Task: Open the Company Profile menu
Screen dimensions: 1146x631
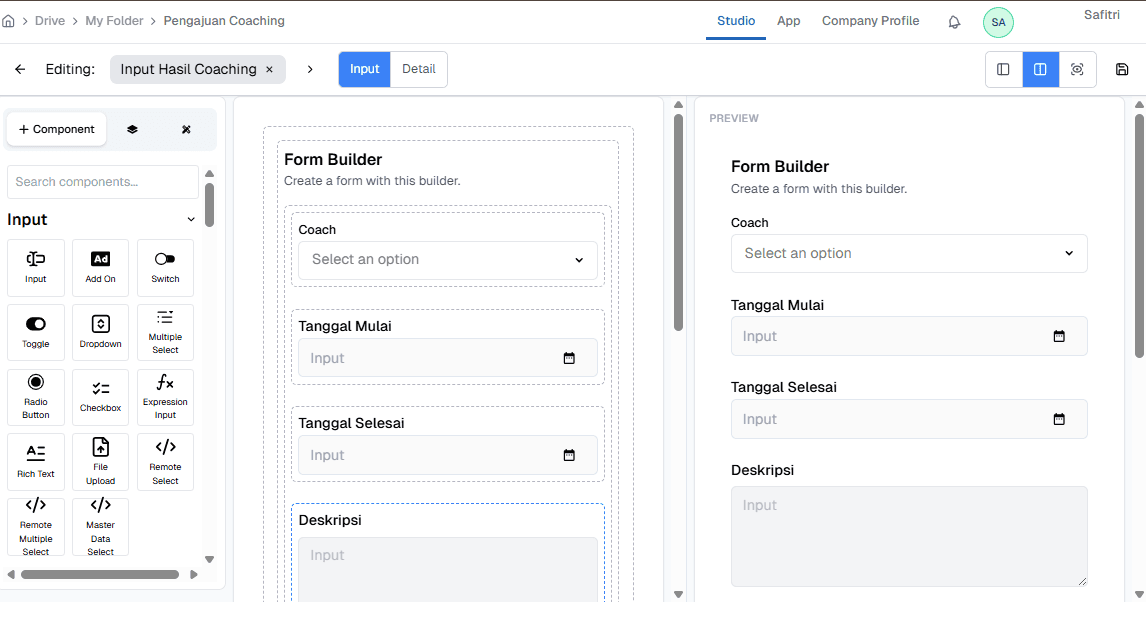Action: click(869, 20)
